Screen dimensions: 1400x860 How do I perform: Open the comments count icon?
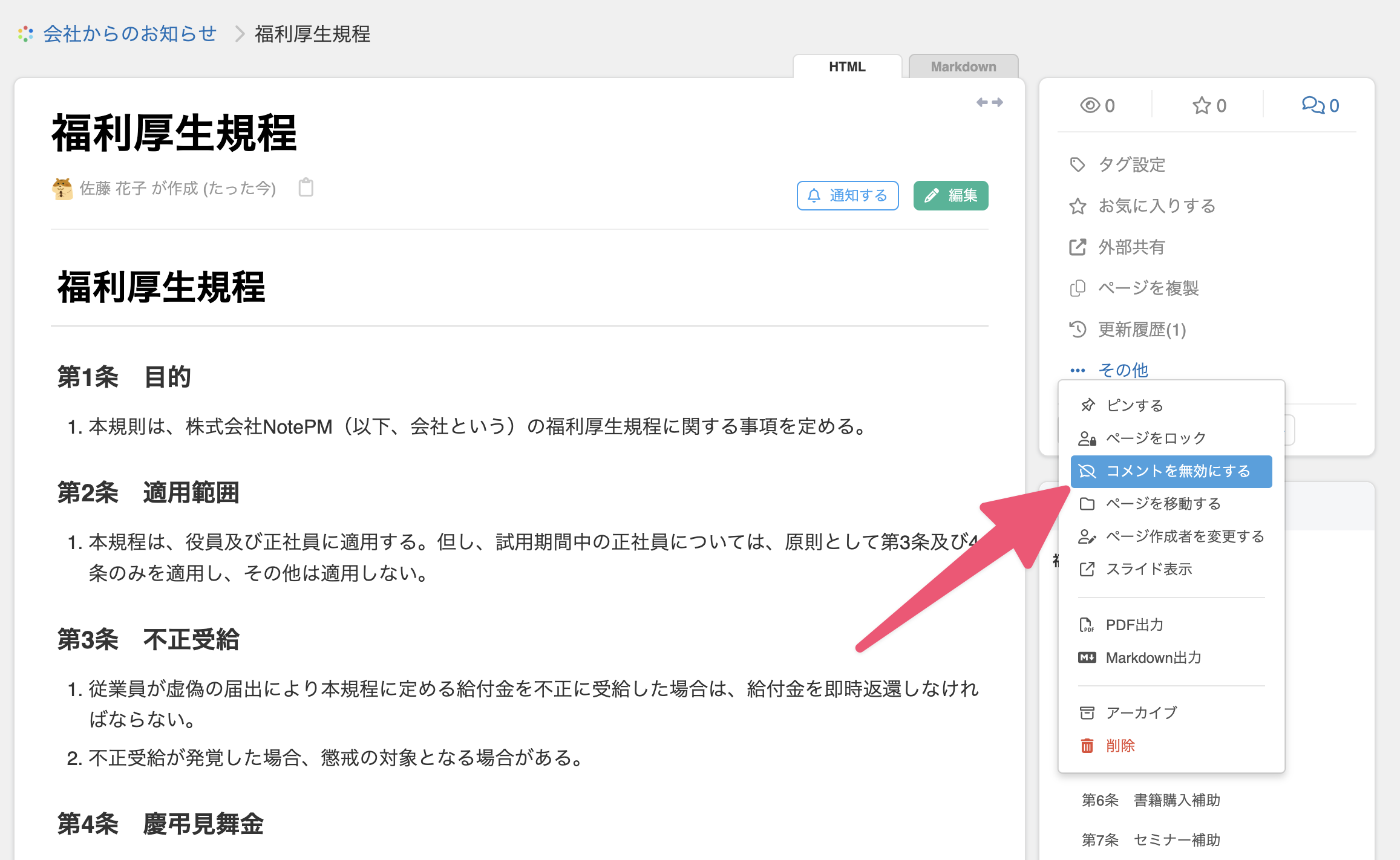pyautogui.click(x=1313, y=106)
